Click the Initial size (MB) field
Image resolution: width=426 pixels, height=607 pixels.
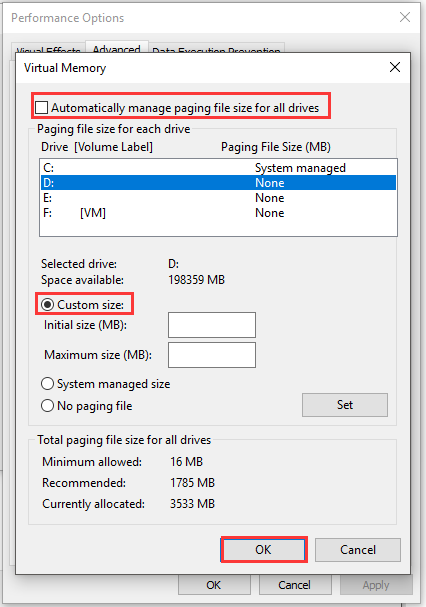tap(212, 325)
